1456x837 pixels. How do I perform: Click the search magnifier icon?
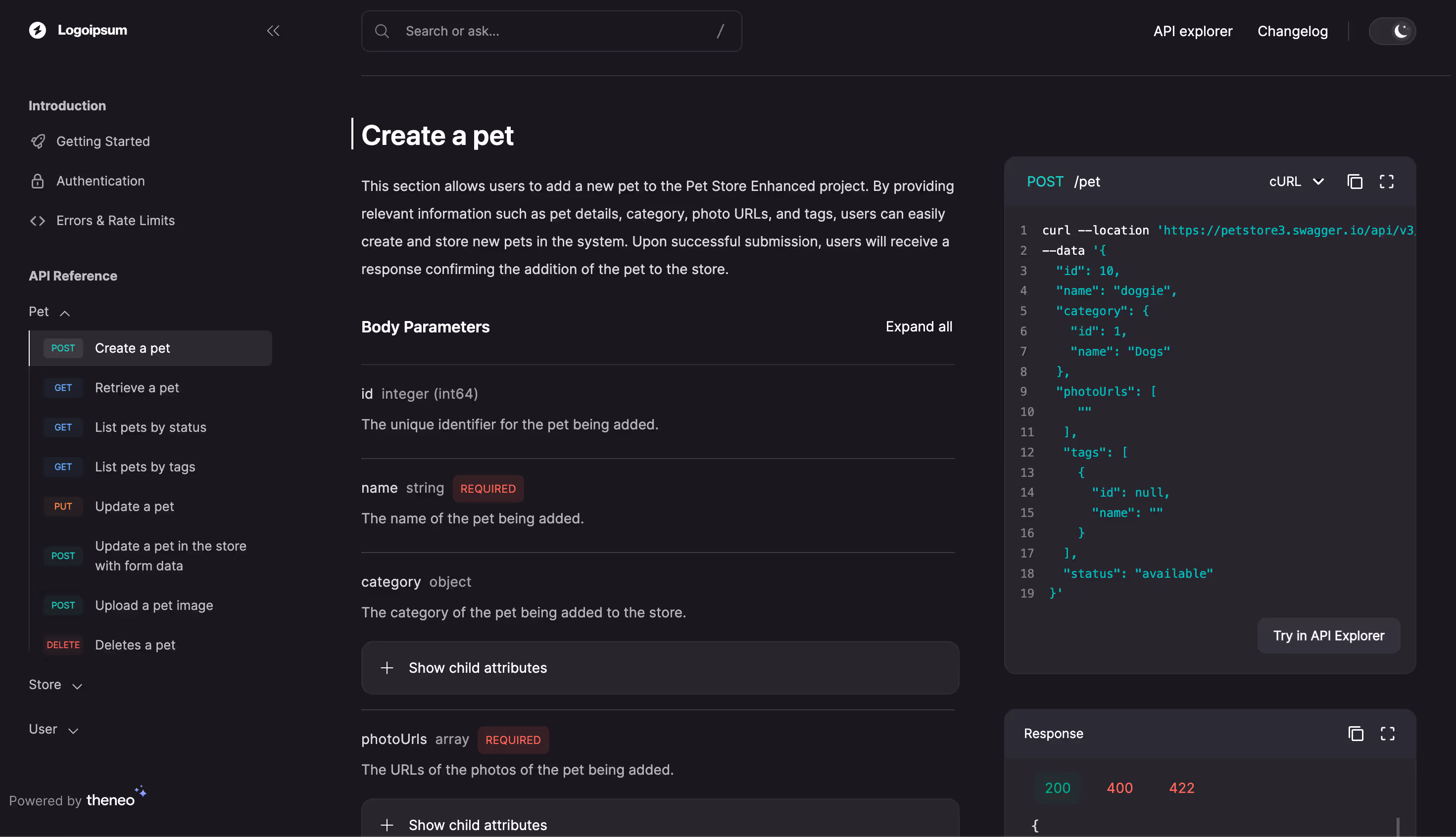382,31
